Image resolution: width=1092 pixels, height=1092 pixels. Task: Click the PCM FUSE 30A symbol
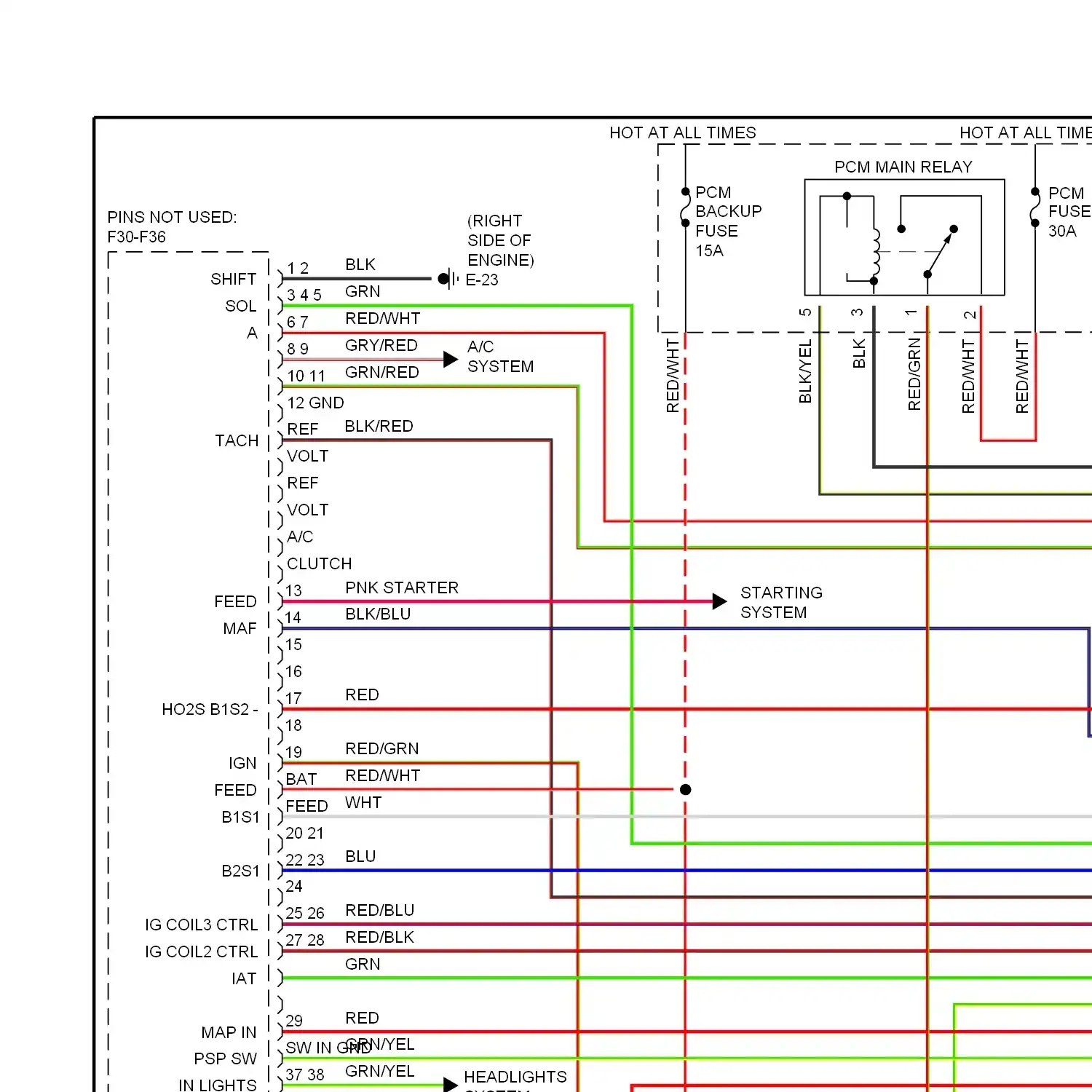[1035, 207]
